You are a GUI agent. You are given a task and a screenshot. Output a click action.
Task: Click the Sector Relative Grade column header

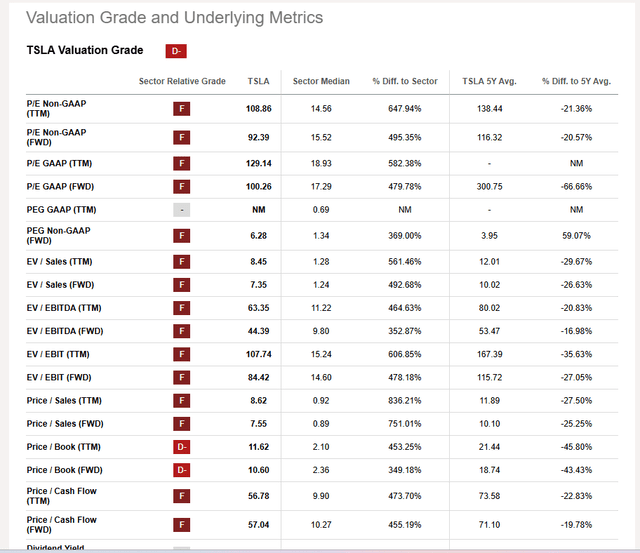pos(182,81)
